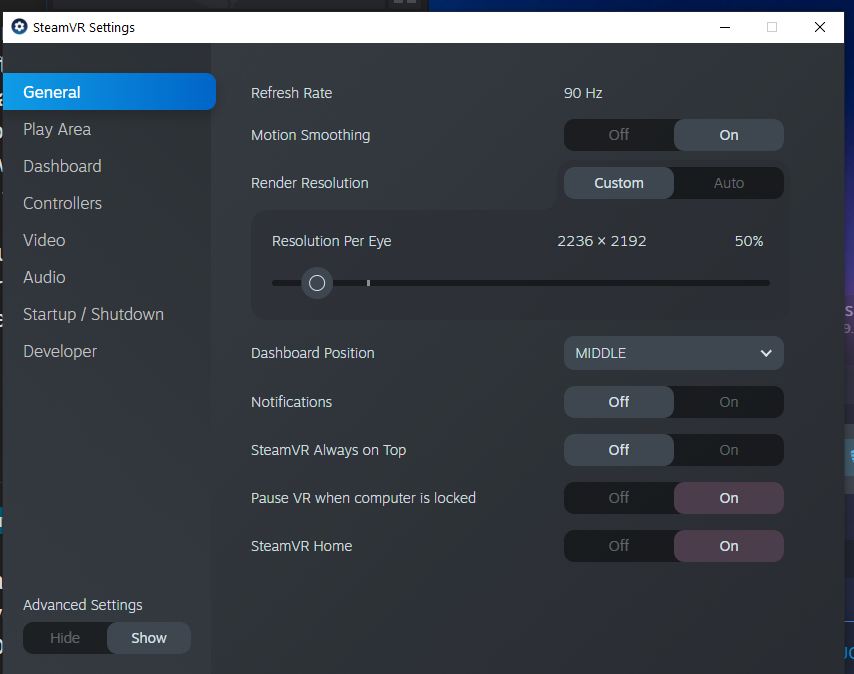
Task: Close the SteamVR Settings window
Action: (x=820, y=27)
